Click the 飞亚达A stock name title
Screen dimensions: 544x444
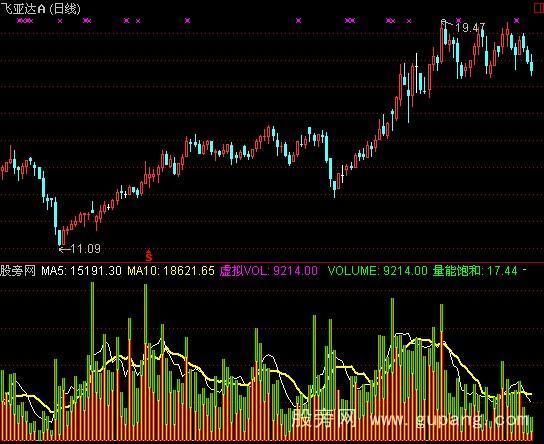pyautogui.click(x=23, y=8)
